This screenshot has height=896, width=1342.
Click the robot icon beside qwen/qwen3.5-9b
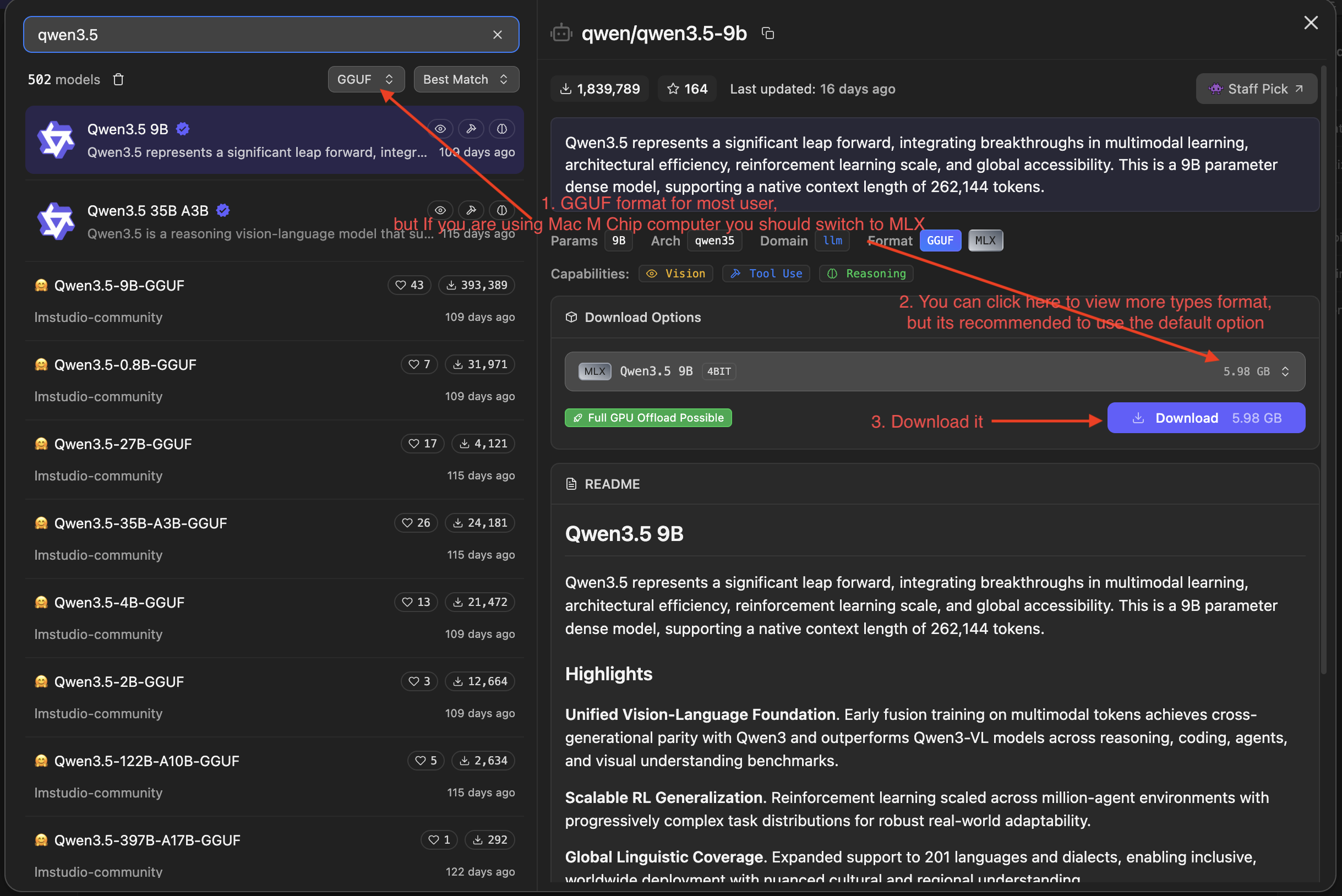(561, 33)
